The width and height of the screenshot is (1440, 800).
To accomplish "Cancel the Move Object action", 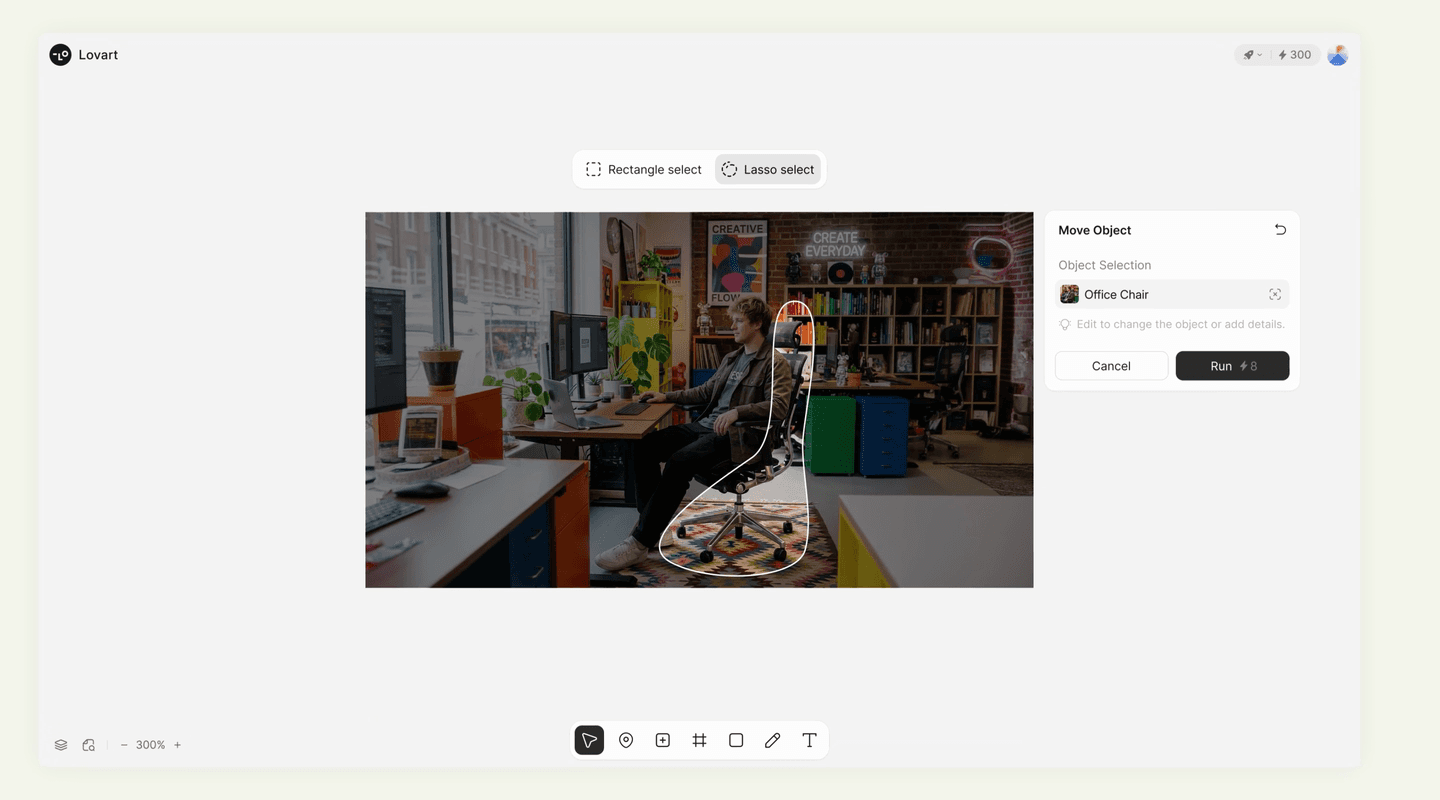I will [1111, 366].
